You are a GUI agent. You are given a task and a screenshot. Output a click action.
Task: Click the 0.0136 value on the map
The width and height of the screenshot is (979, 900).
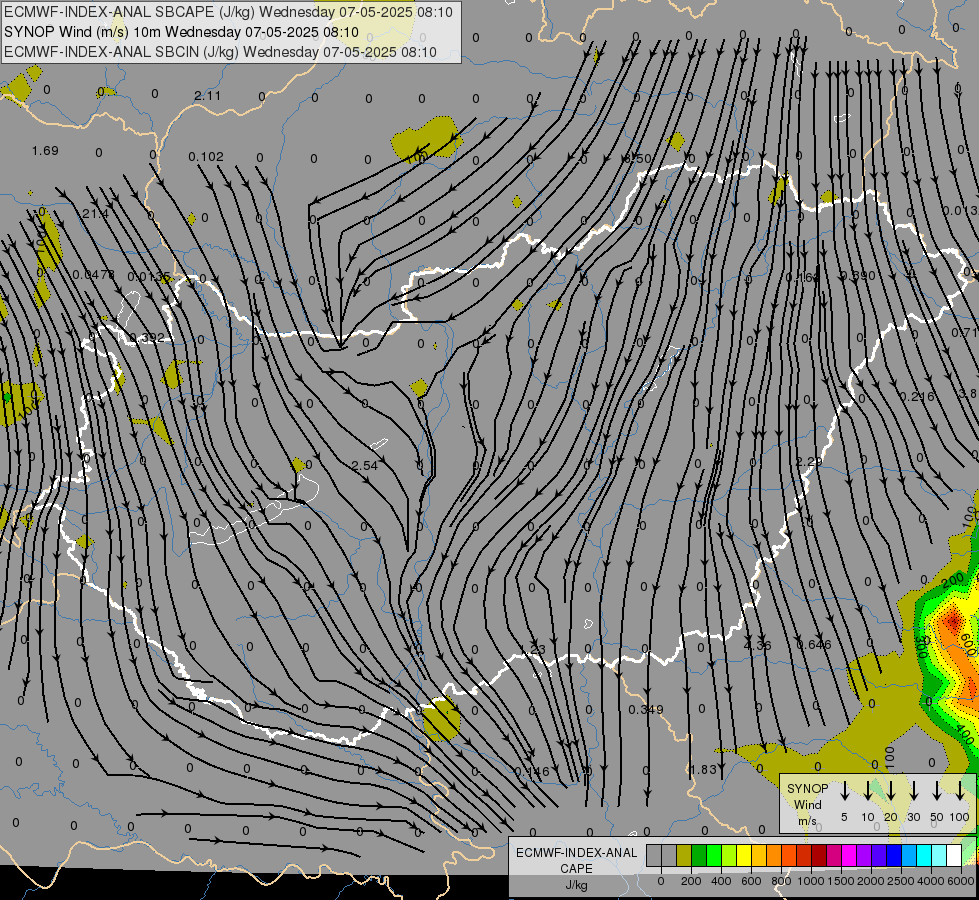pyautogui.click(x=149, y=277)
